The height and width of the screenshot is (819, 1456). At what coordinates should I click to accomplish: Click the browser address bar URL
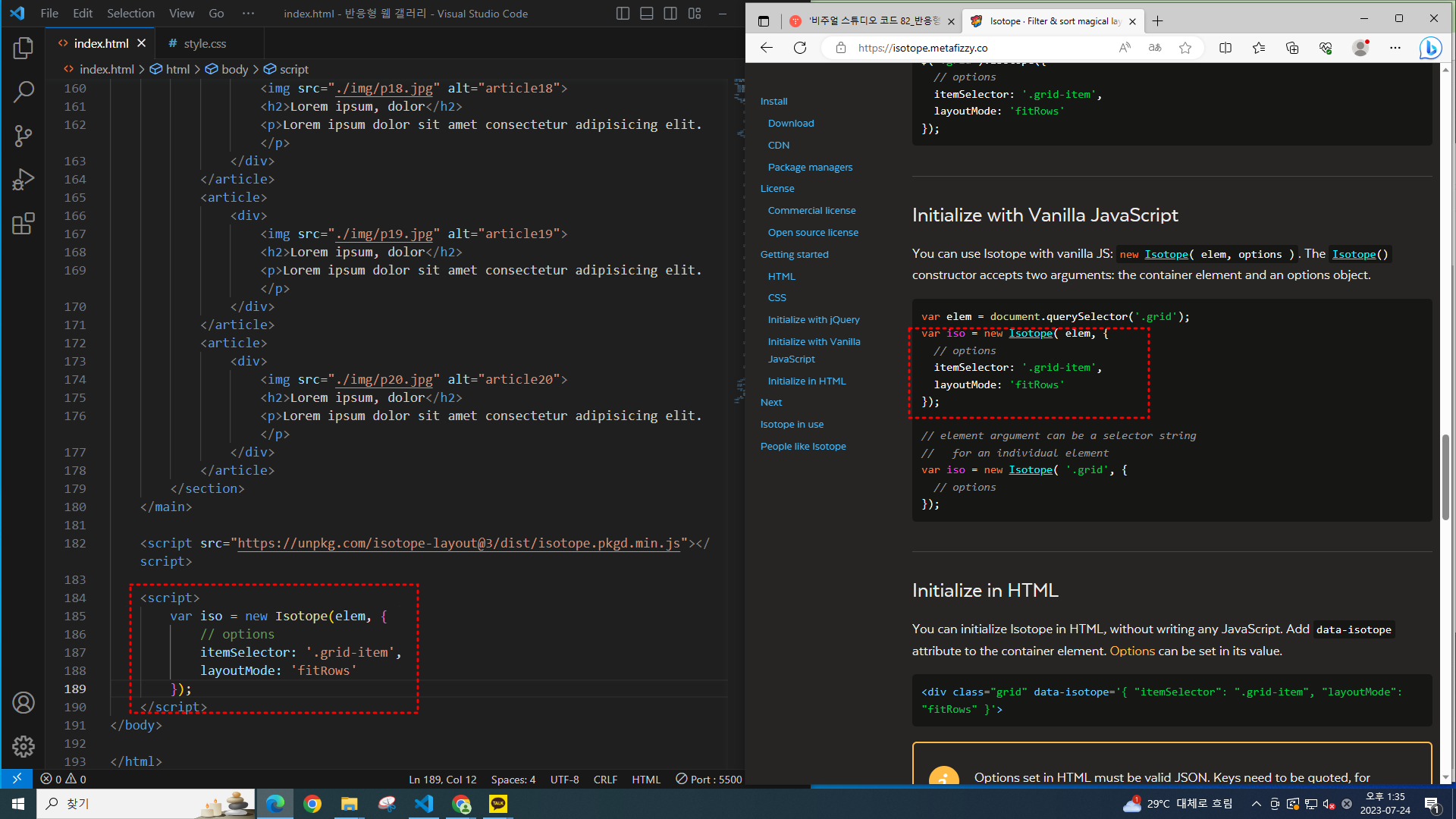pos(923,48)
